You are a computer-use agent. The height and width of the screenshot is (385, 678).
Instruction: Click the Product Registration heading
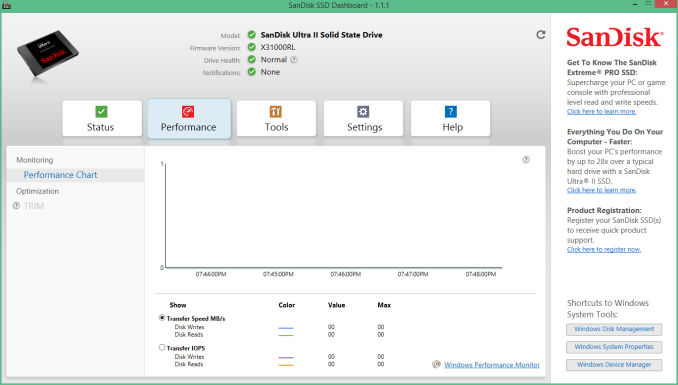tap(604, 211)
